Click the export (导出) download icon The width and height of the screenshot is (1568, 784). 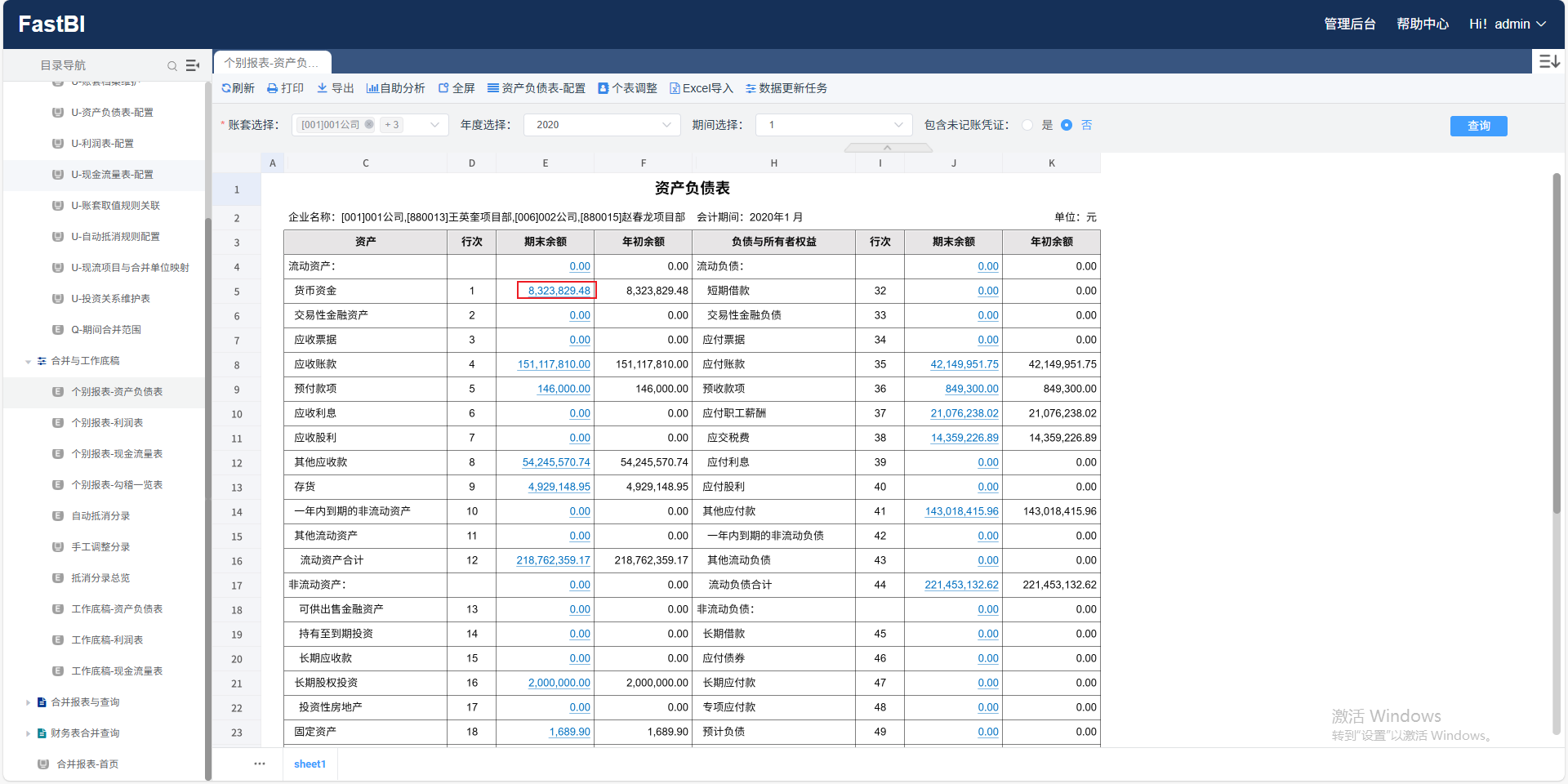323,88
